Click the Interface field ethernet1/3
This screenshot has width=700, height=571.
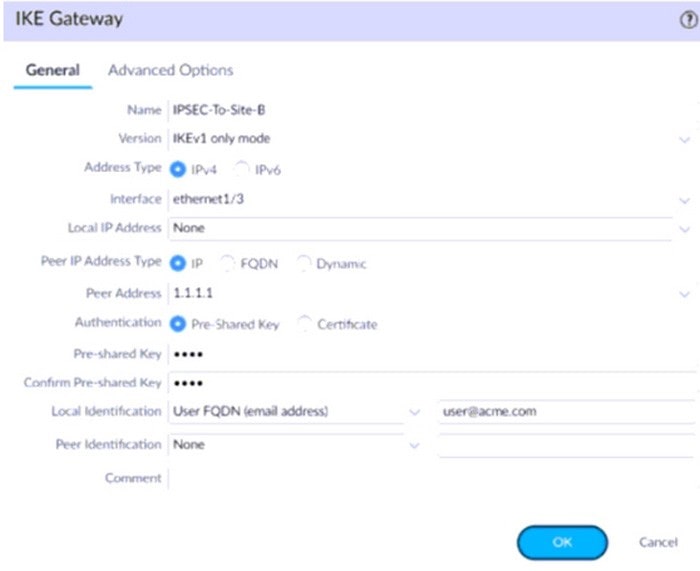coord(421,199)
